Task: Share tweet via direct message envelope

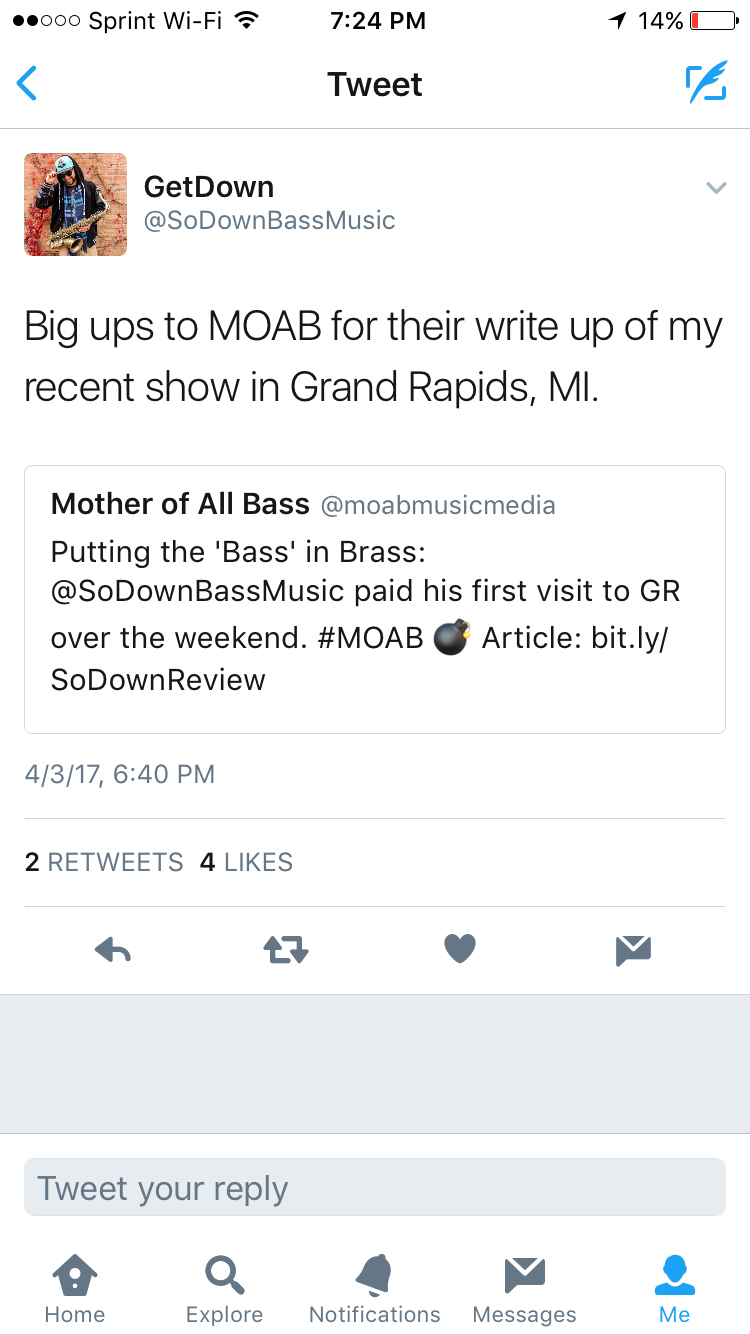Action: [x=634, y=949]
